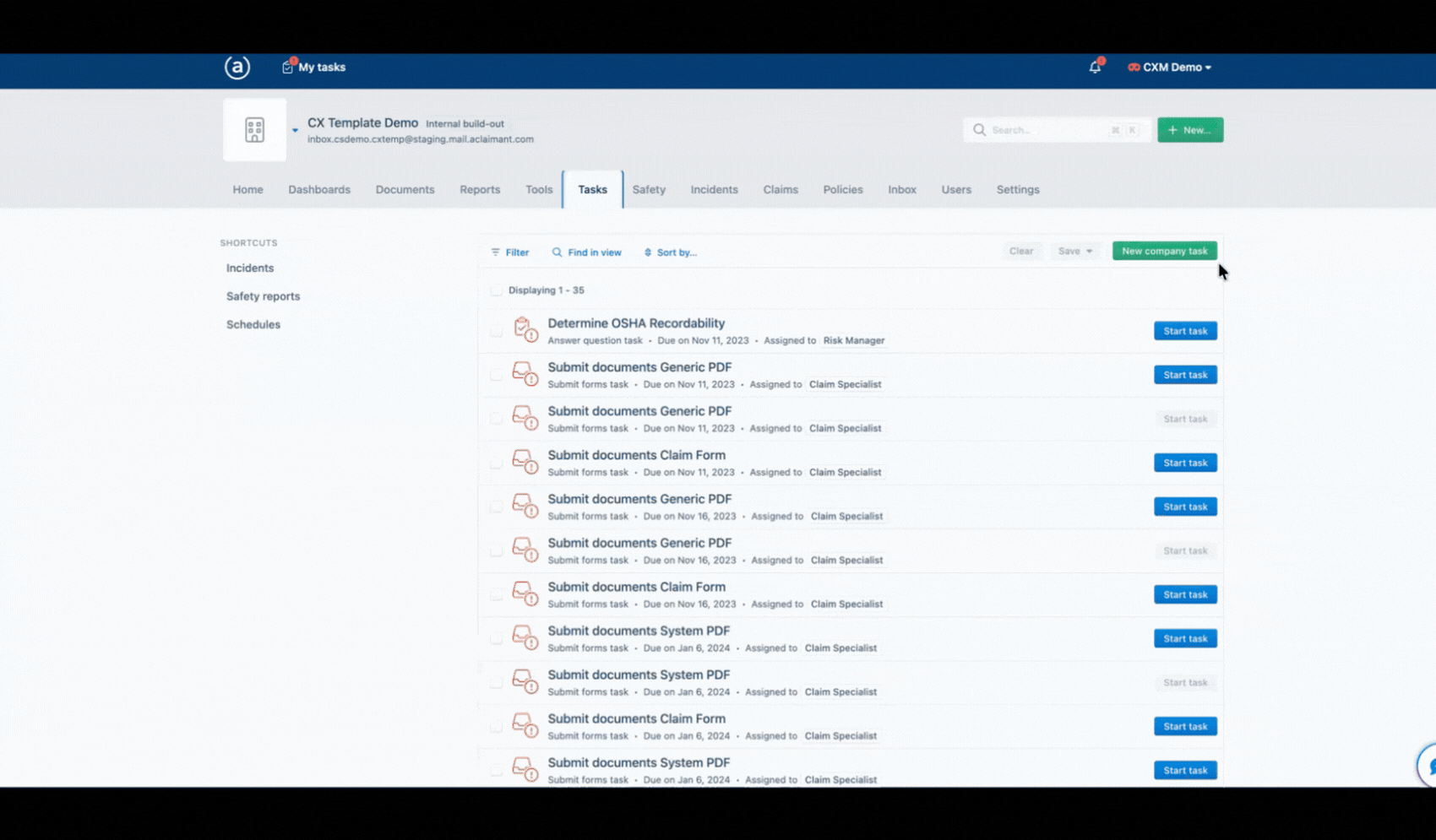1436x840 pixels.
Task: Start the Determine OSHA Recordability task
Action: (x=1185, y=331)
